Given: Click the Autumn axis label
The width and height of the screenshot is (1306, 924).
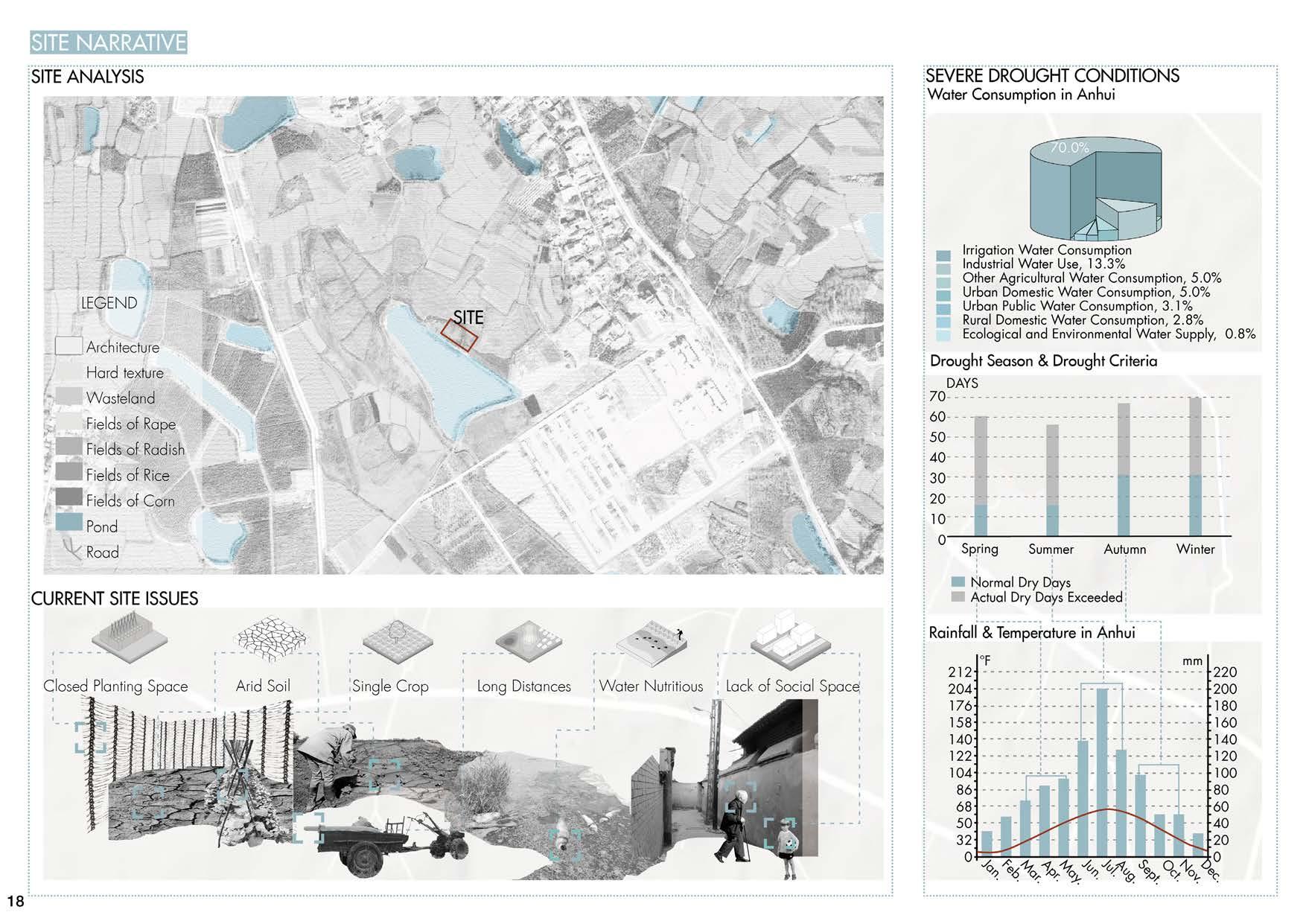Looking at the screenshot, I should [x=1124, y=549].
